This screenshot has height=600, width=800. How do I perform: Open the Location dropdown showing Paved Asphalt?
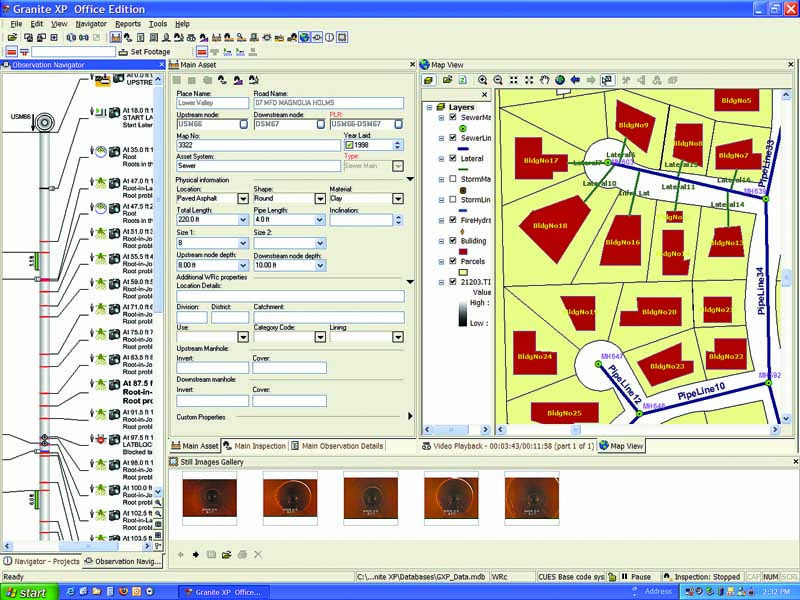coord(243,198)
